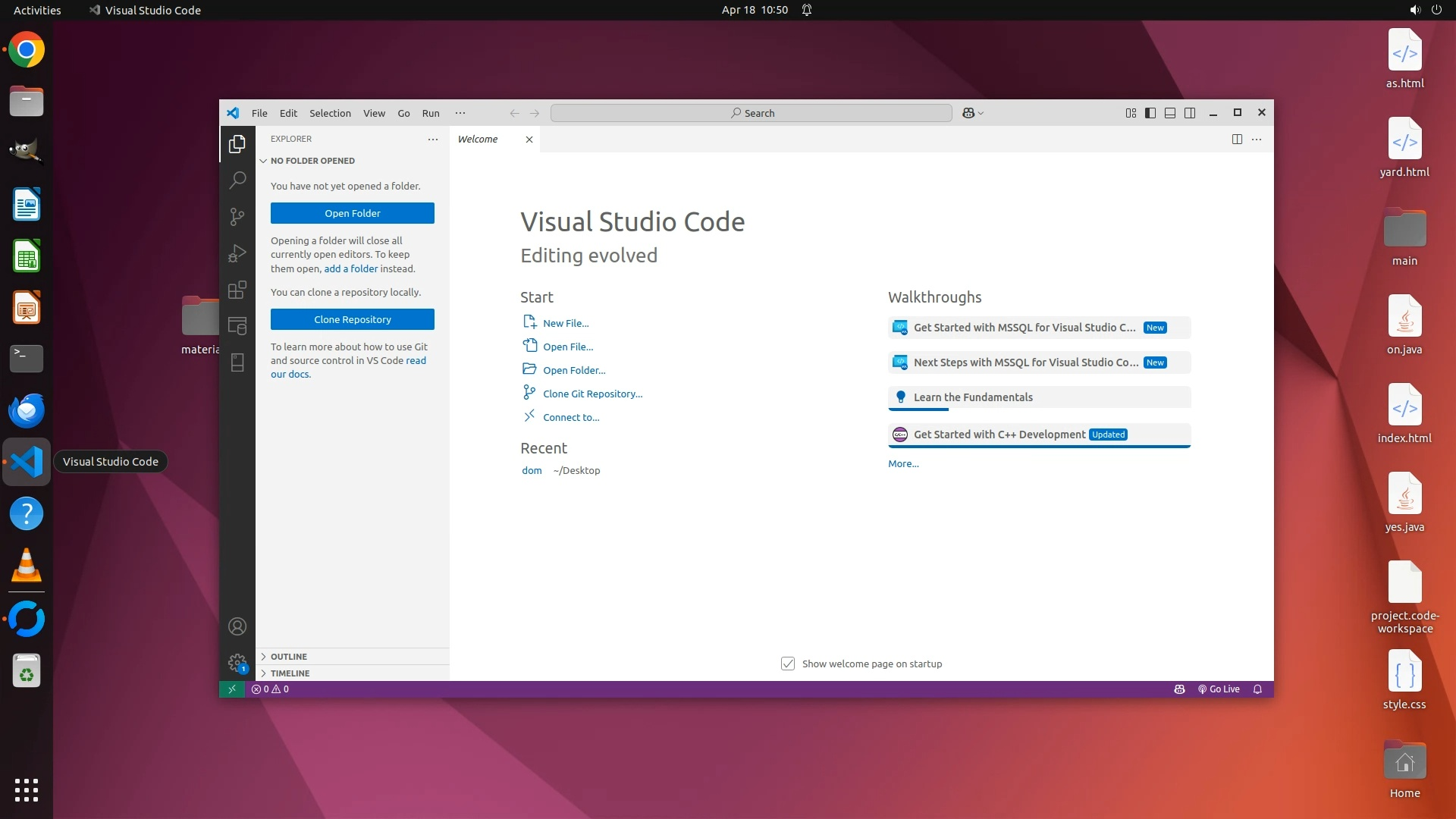This screenshot has width=1456, height=819.
Task: Collapse the NO FOLDER OPENED section
Action: point(312,161)
